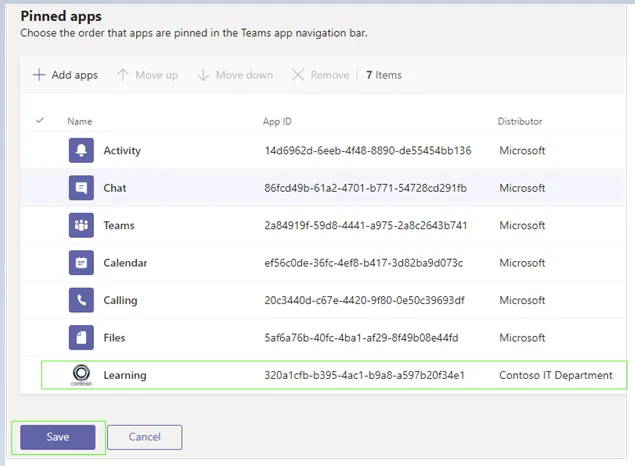Select the Teams app name
This screenshot has width=635, height=466.
point(119,226)
